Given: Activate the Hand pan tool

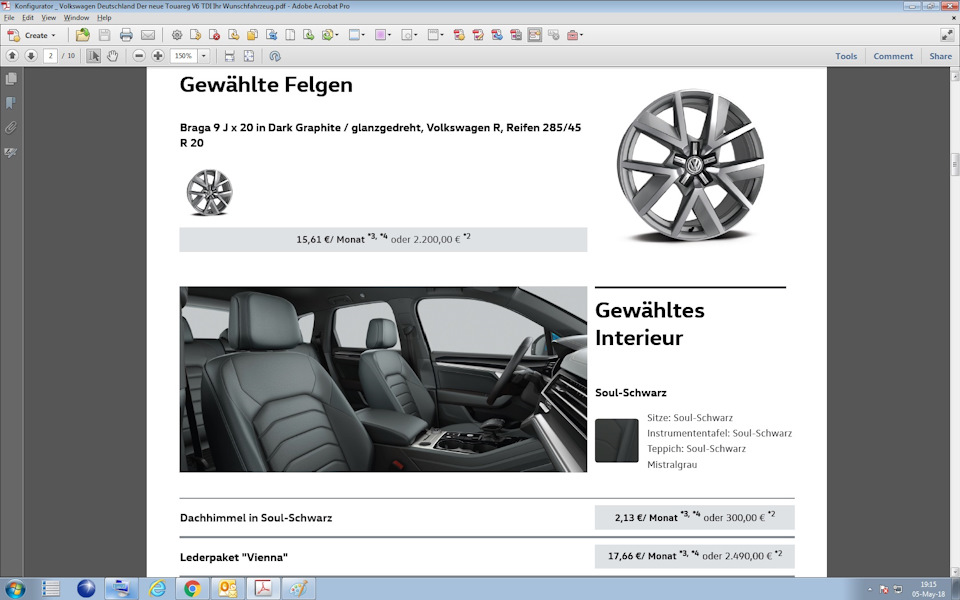Looking at the screenshot, I should coord(112,56).
